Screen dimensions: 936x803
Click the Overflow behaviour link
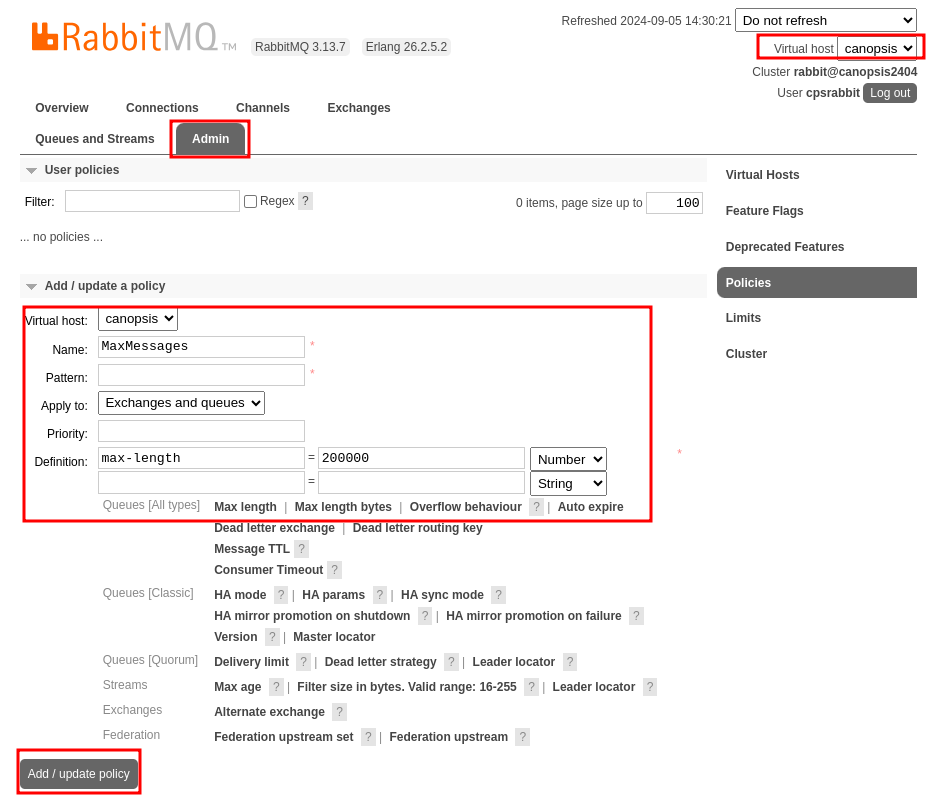pos(466,507)
